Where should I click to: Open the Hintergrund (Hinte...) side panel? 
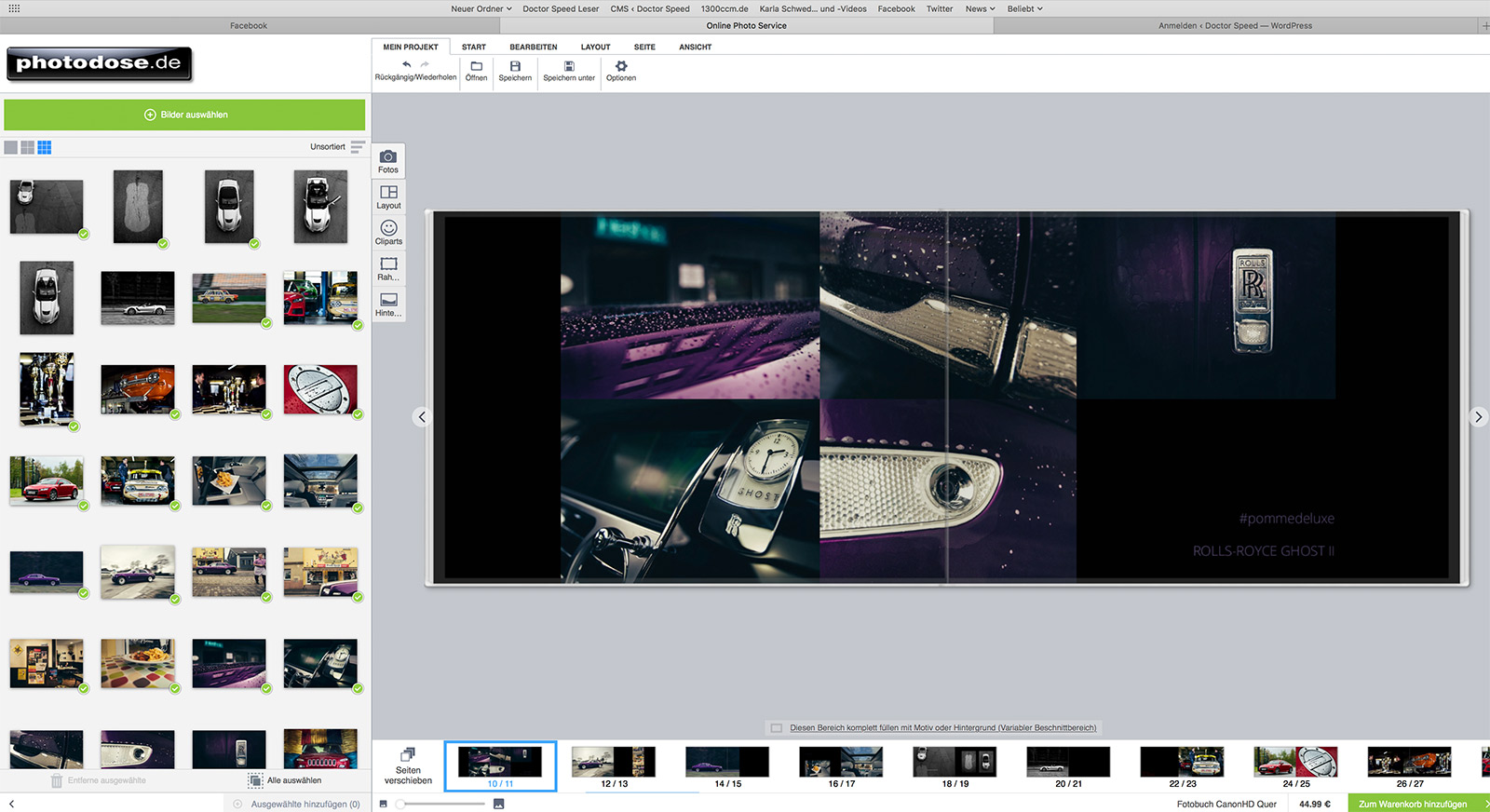click(x=388, y=304)
